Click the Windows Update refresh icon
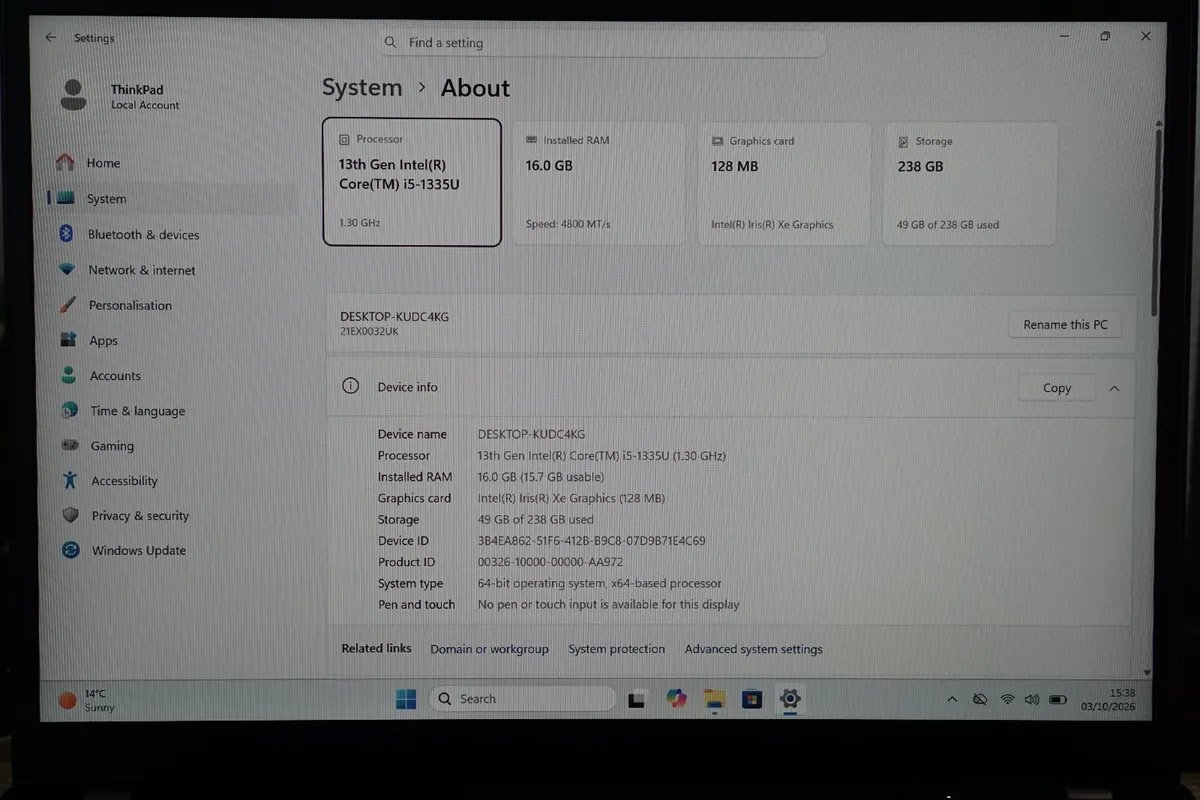This screenshot has width=1200, height=800. click(70, 550)
